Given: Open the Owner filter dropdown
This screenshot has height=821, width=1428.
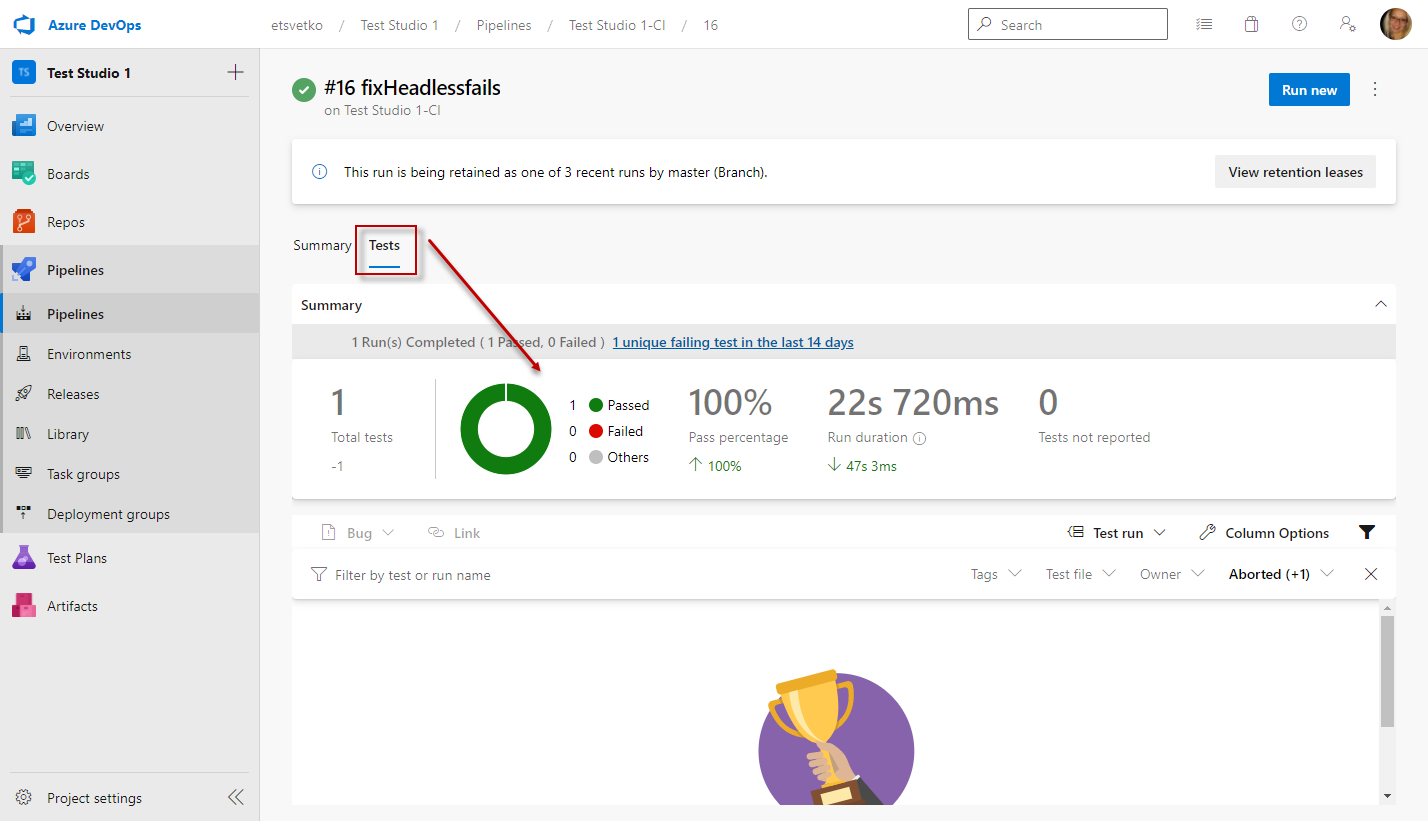Looking at the screenshot, I should [x=1174, y=574].
